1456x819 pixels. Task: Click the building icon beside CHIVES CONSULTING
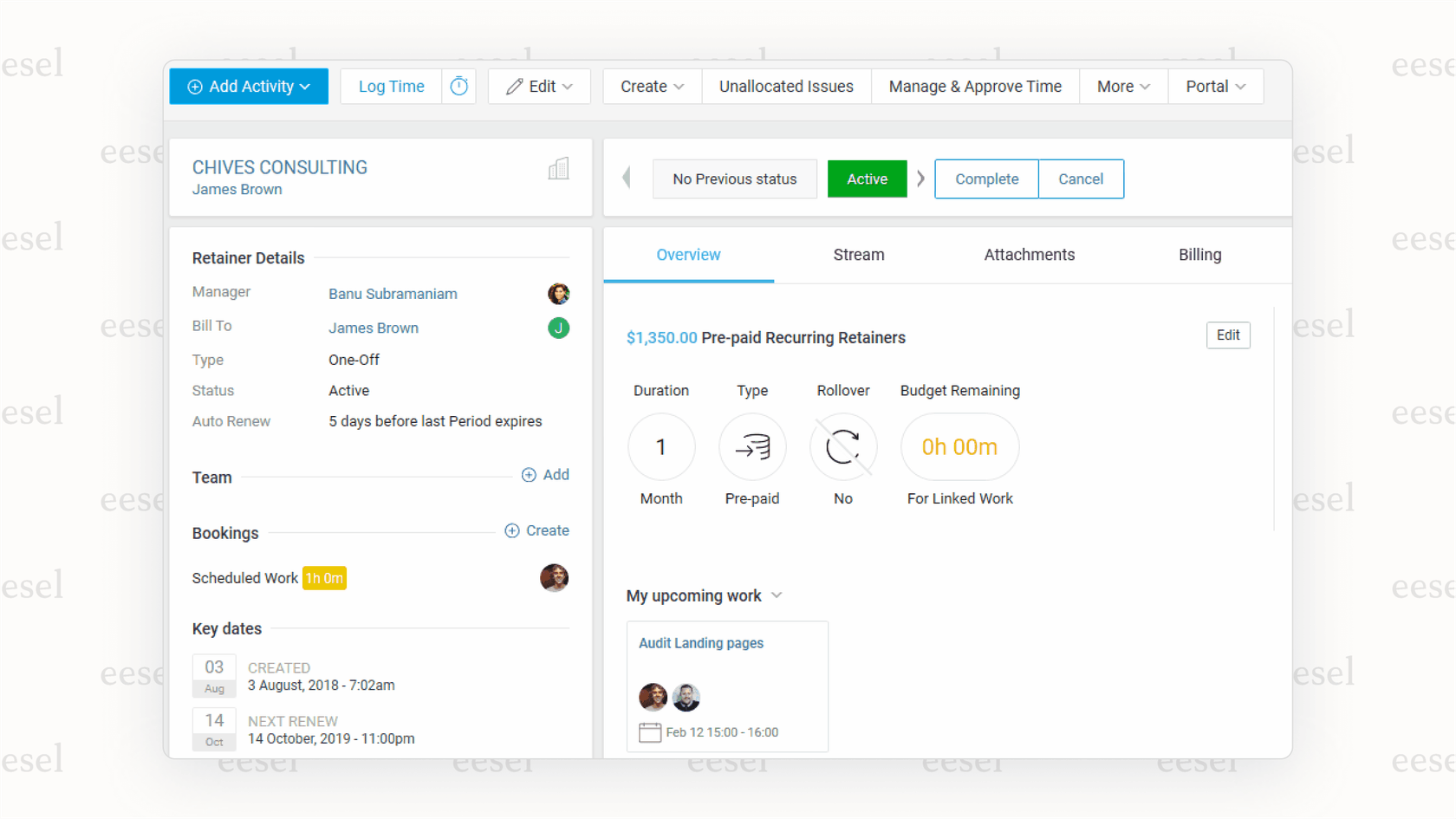558,168
